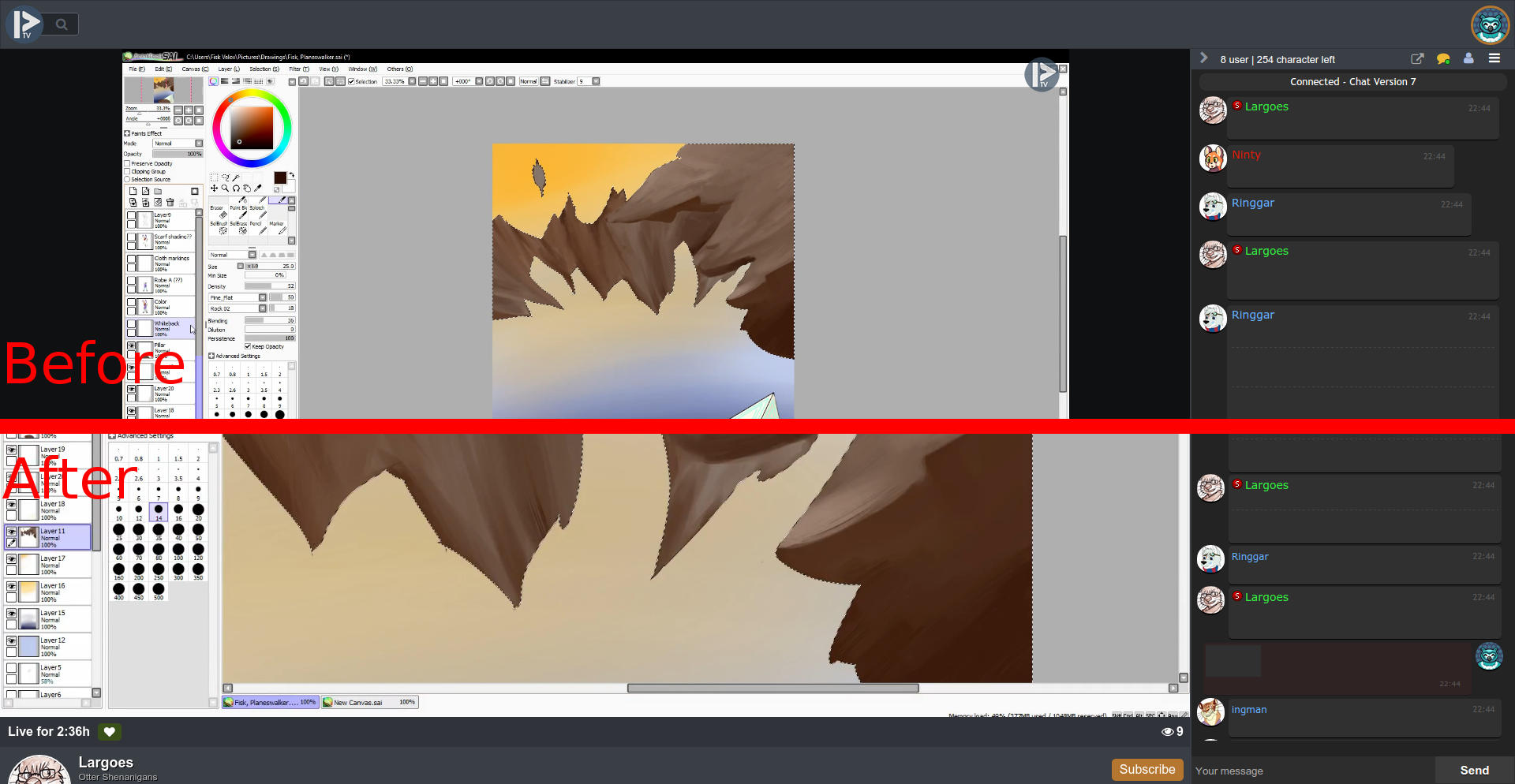Click the Subscribe button
The height and width of the screenshot is (784, 1515).
click(1147, 770)
